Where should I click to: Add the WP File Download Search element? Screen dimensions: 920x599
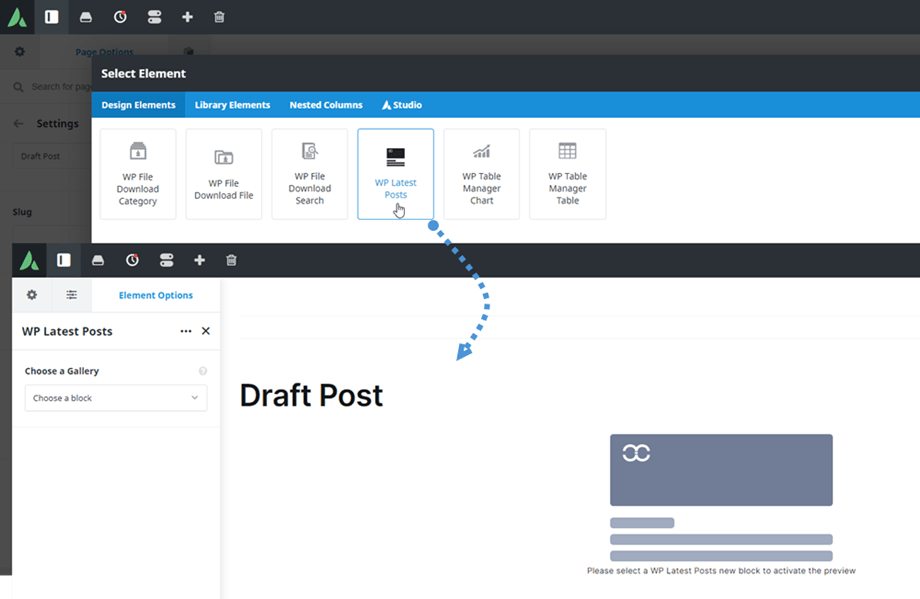[x=309, y=173]
